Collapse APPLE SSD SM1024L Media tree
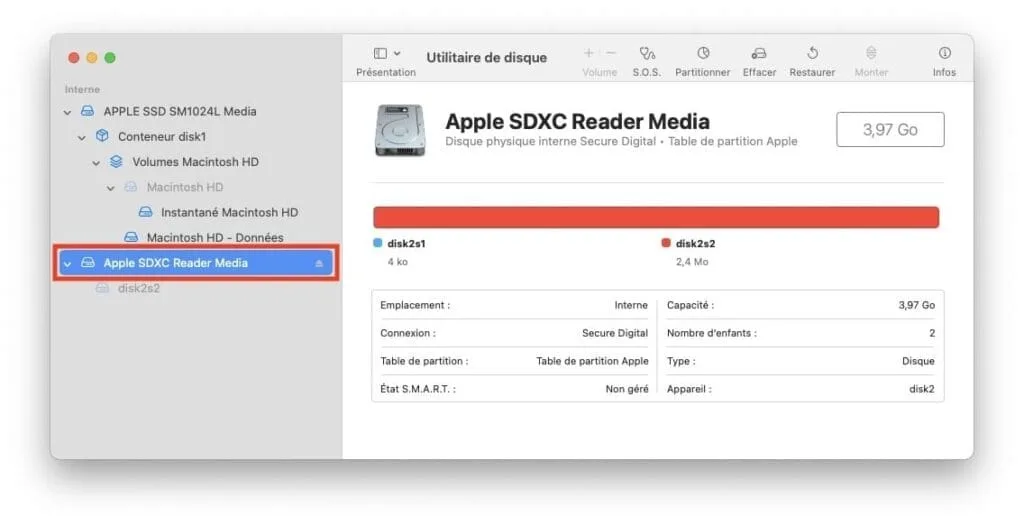Screen dimensions: 1024x526 pos(67,112)
